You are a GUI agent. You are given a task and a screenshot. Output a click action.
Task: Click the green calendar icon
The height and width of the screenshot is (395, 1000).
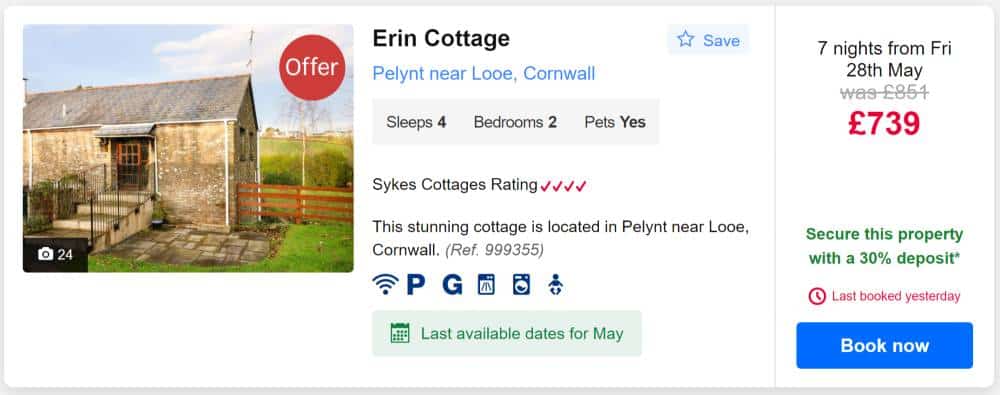click(x=400, y=333)
